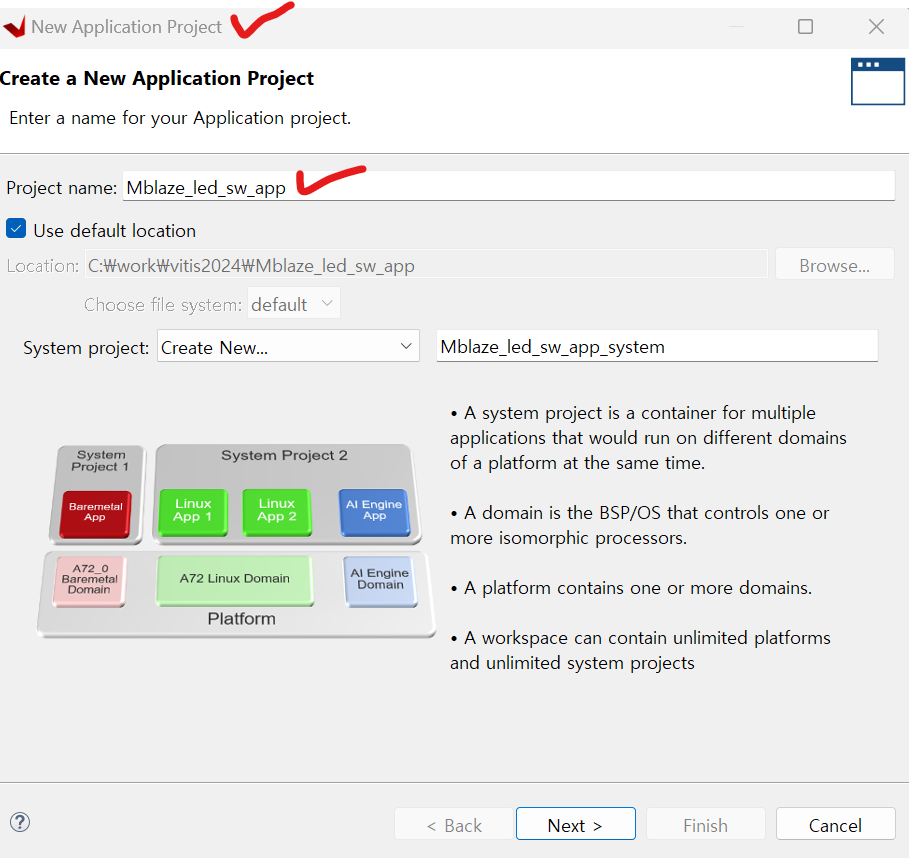The height and width of the screenshot is (858, 909).
Task: Click the application window wizard icon
Action: pos(878,81)
